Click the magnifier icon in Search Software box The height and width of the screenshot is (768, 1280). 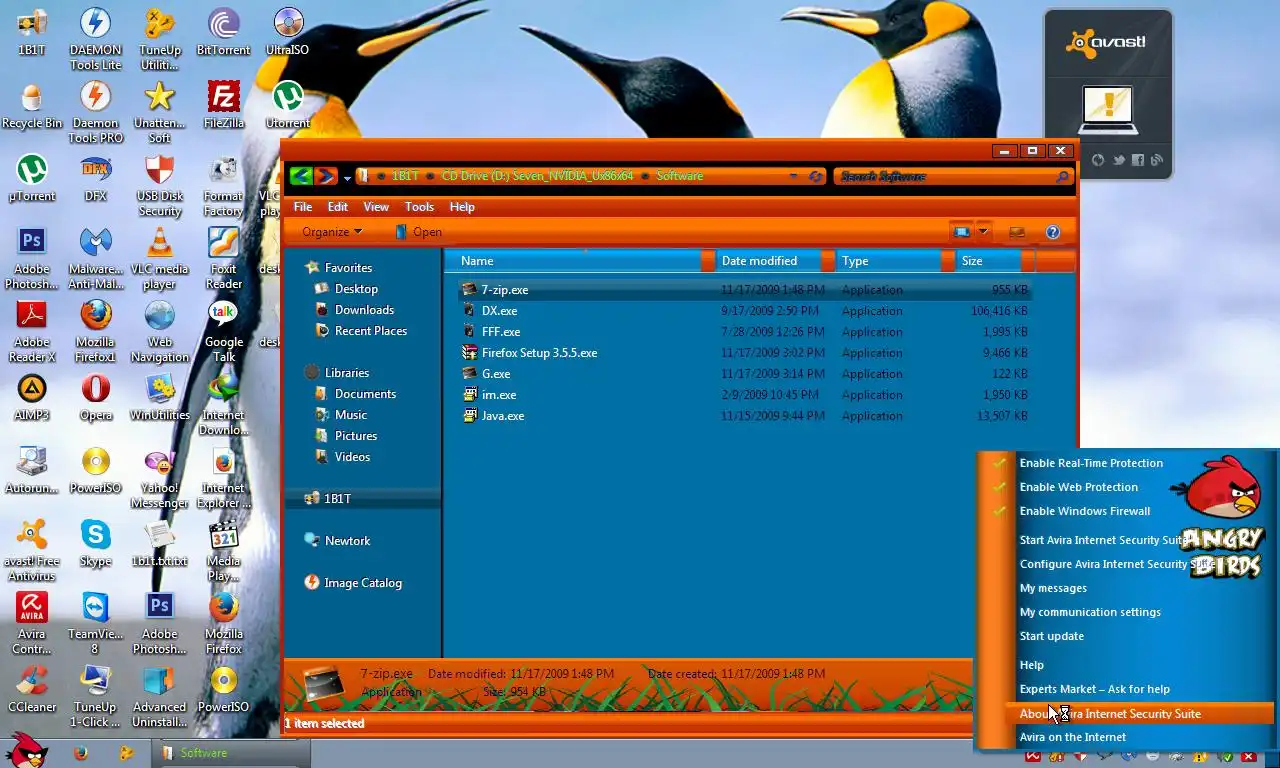[1062, 177]
